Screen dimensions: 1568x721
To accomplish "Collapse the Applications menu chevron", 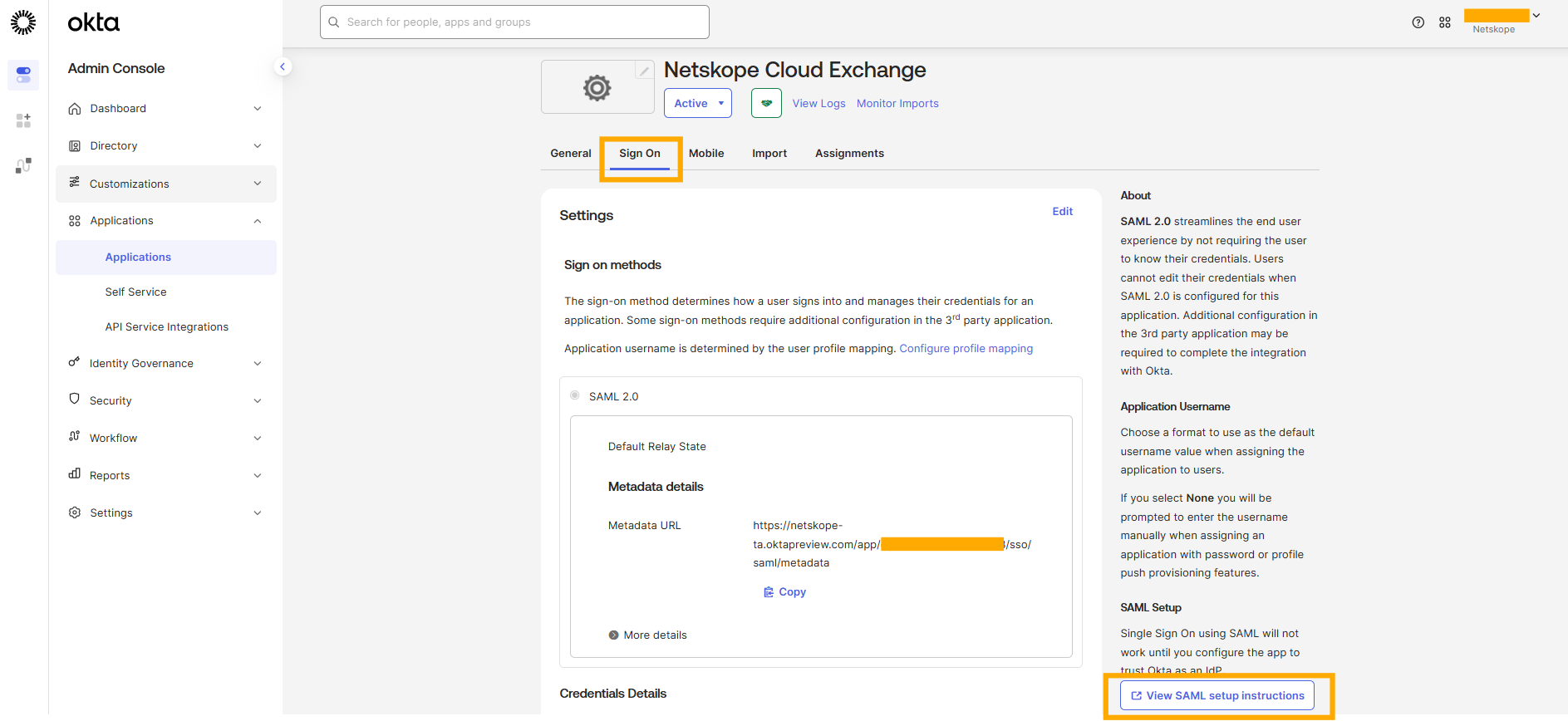I will 258,221.
